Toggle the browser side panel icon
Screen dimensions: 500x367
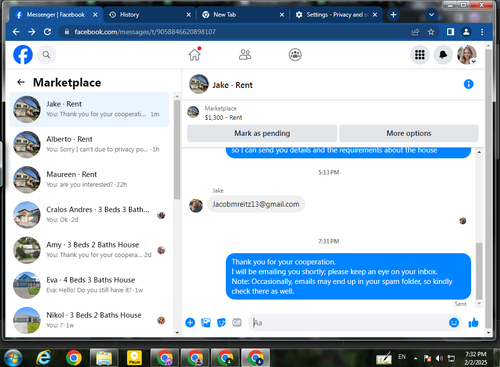click(450, 32)
